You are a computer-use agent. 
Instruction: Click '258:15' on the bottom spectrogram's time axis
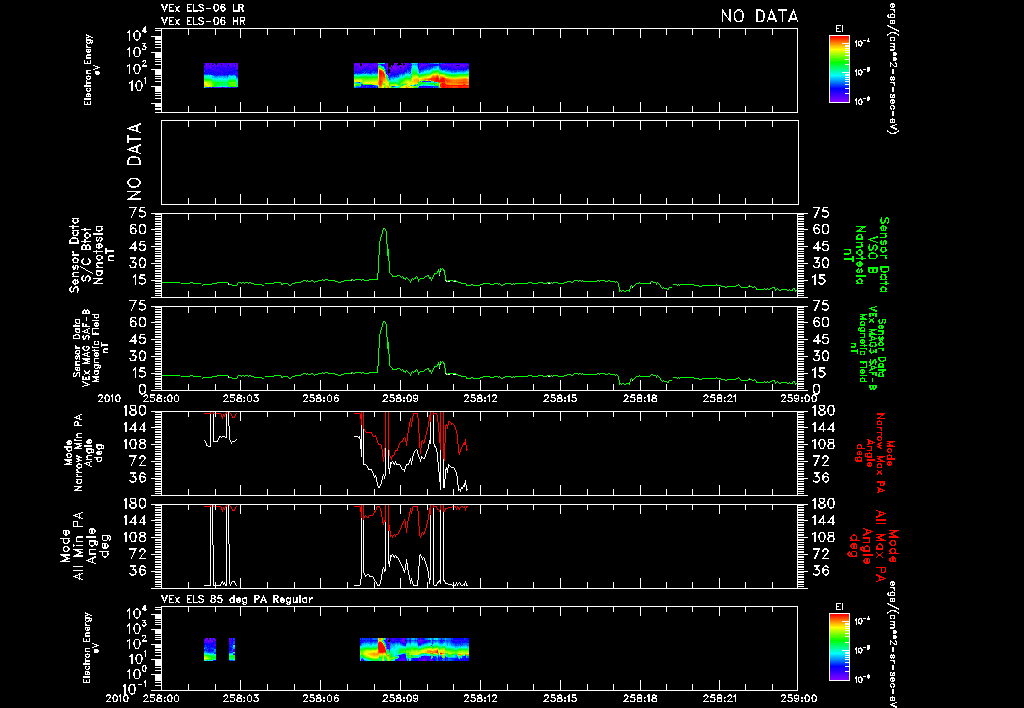pos(560,699)
